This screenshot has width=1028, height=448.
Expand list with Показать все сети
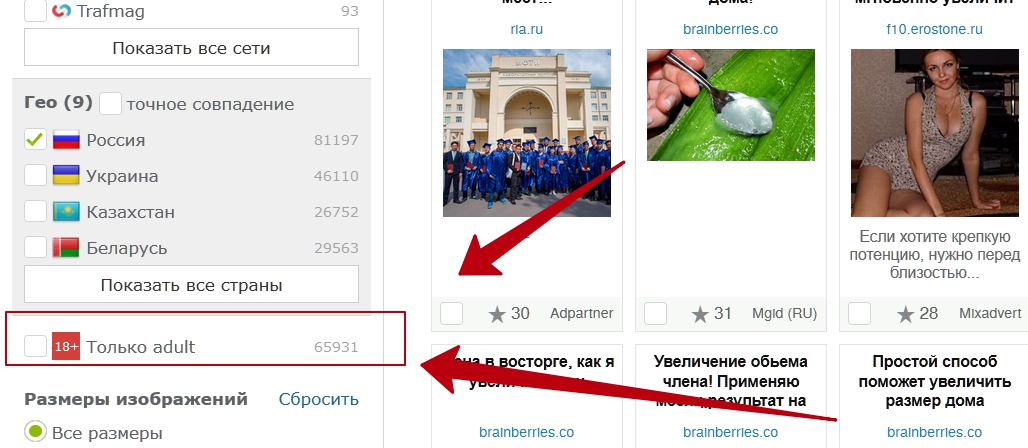coord(191,47)
